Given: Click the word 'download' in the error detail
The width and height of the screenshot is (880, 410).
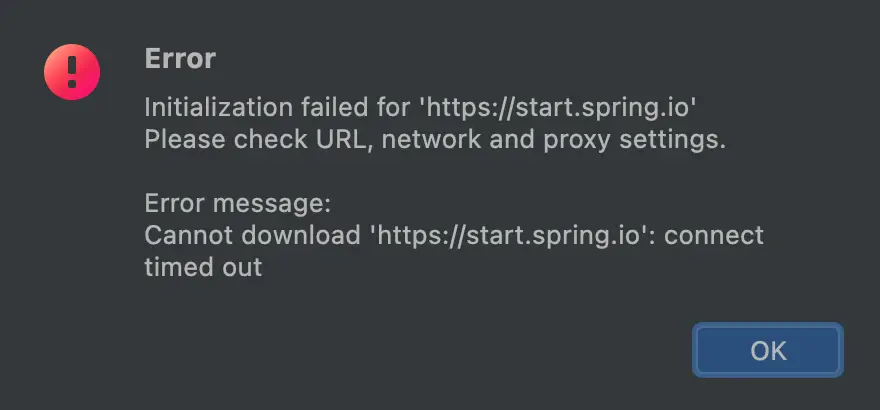Looking at the screenshot, I should [x=301, y=236].
